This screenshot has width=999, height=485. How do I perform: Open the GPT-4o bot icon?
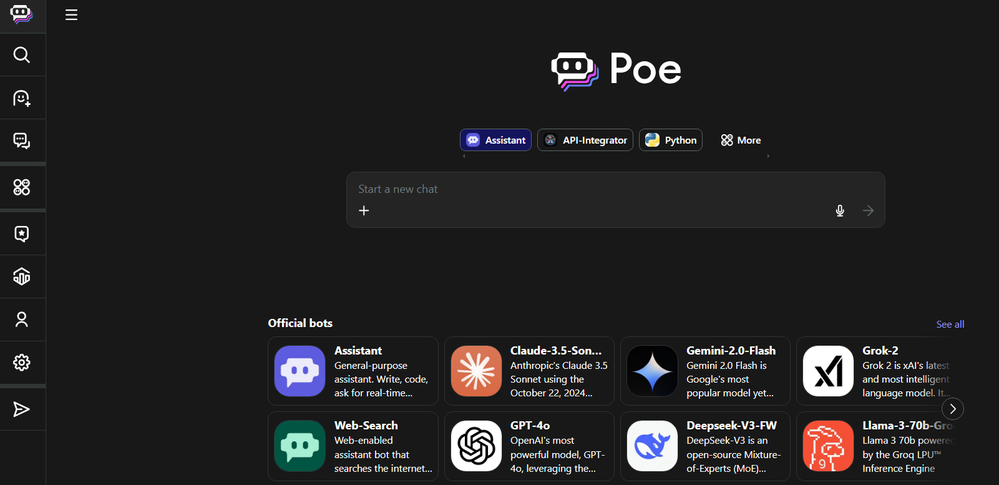point(476,445)
